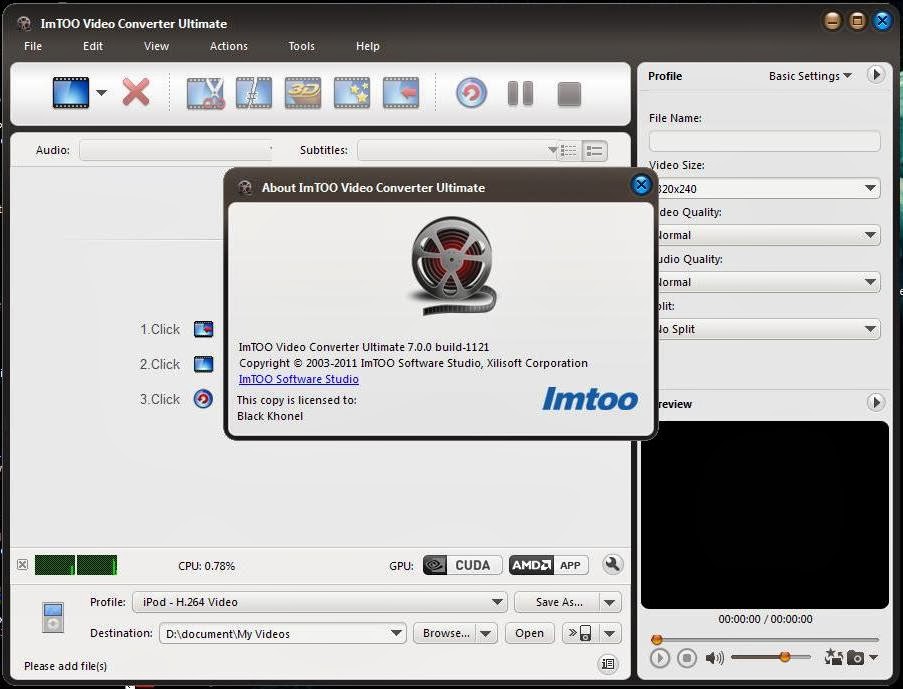Screen dimensions: 903x689
Task: Start conversion with the round Convert button
Action: [471, 93]
